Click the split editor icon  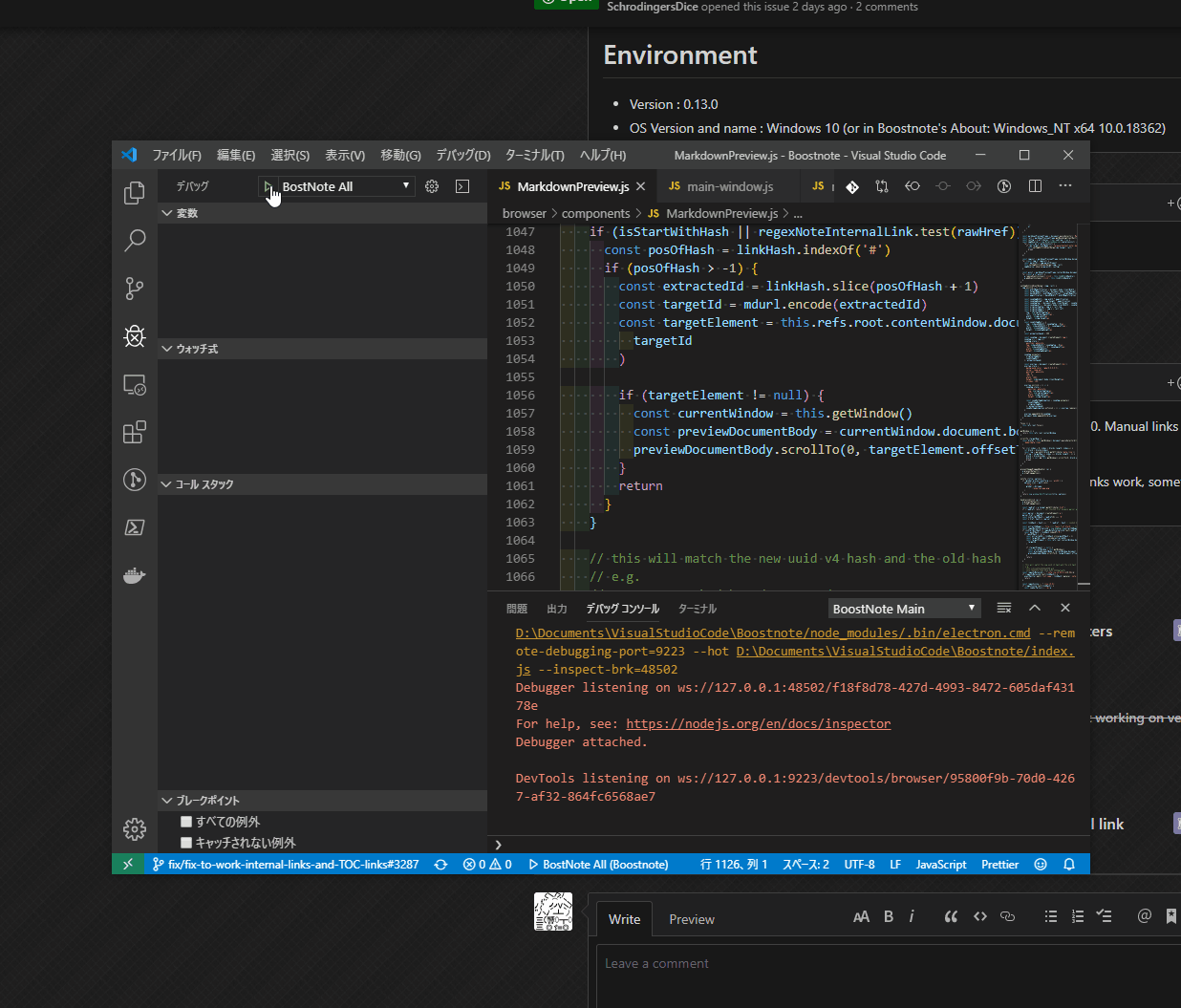coord(1035,186)
